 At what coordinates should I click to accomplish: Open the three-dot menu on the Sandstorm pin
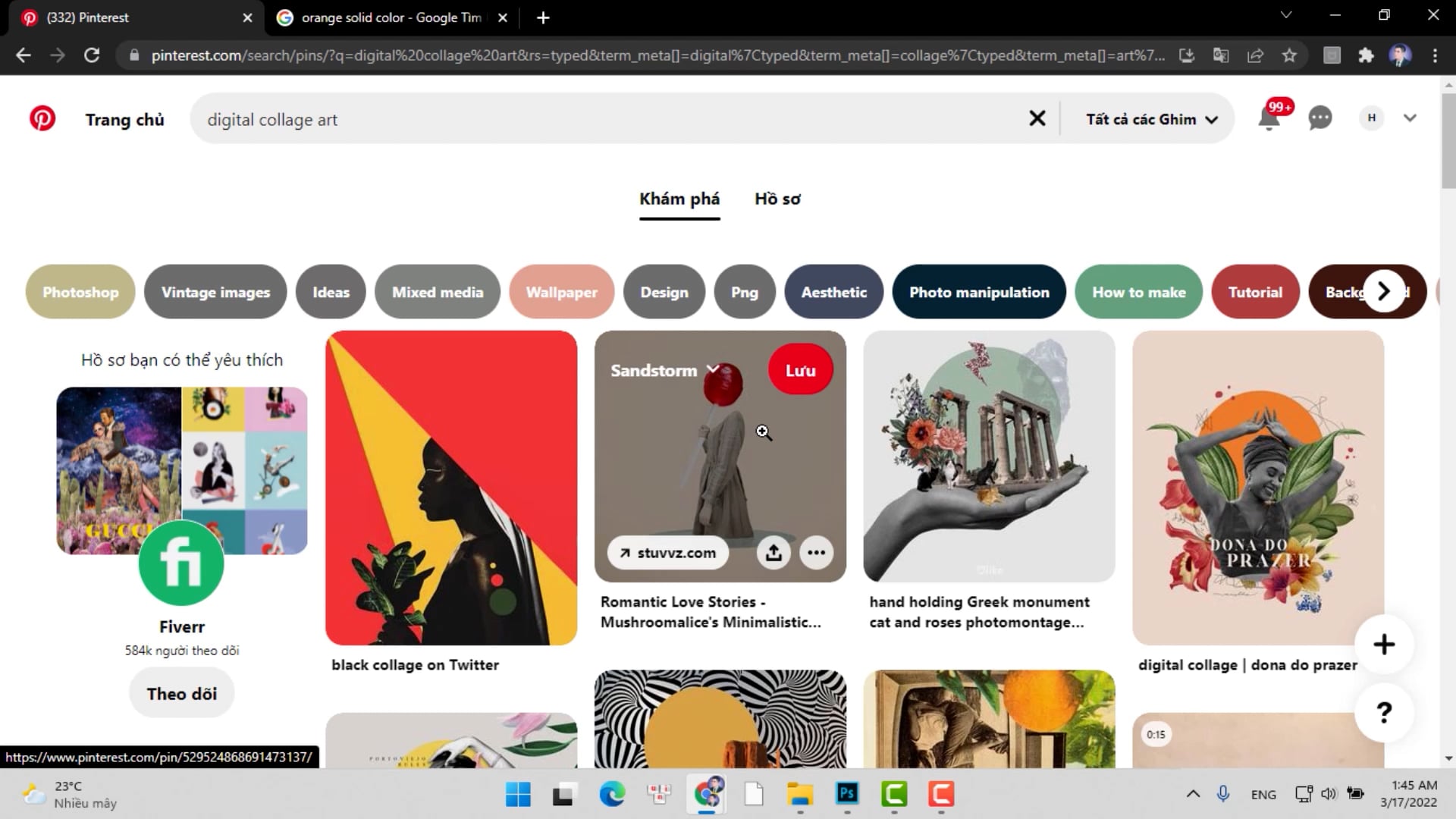816,553
